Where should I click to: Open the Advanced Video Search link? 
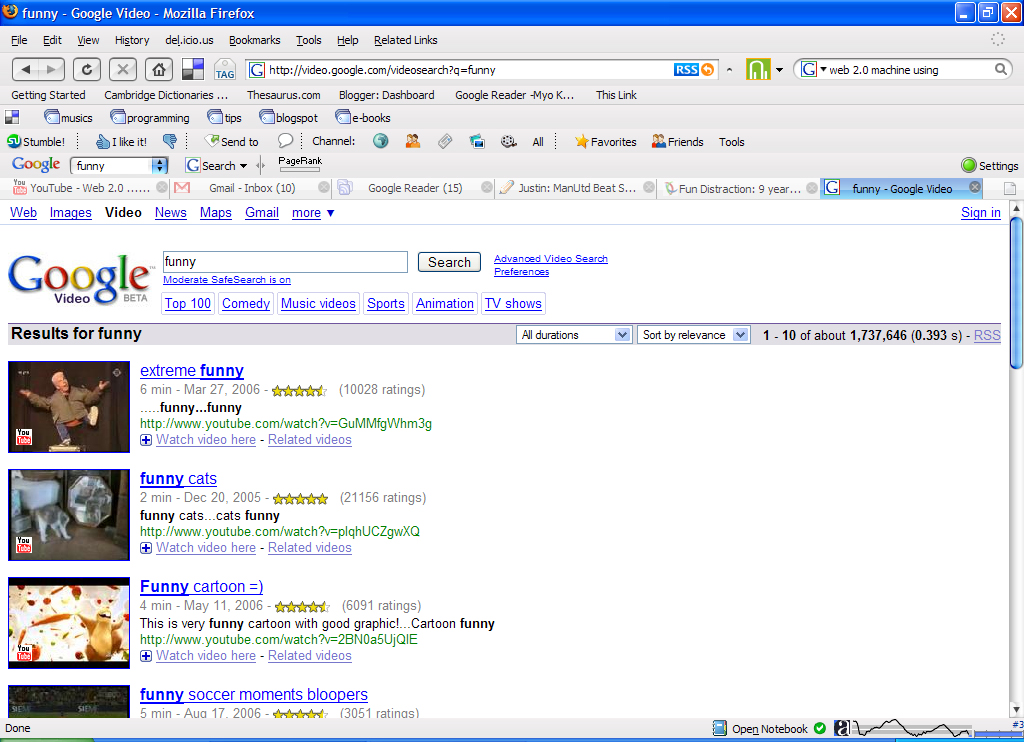[550, 259]
